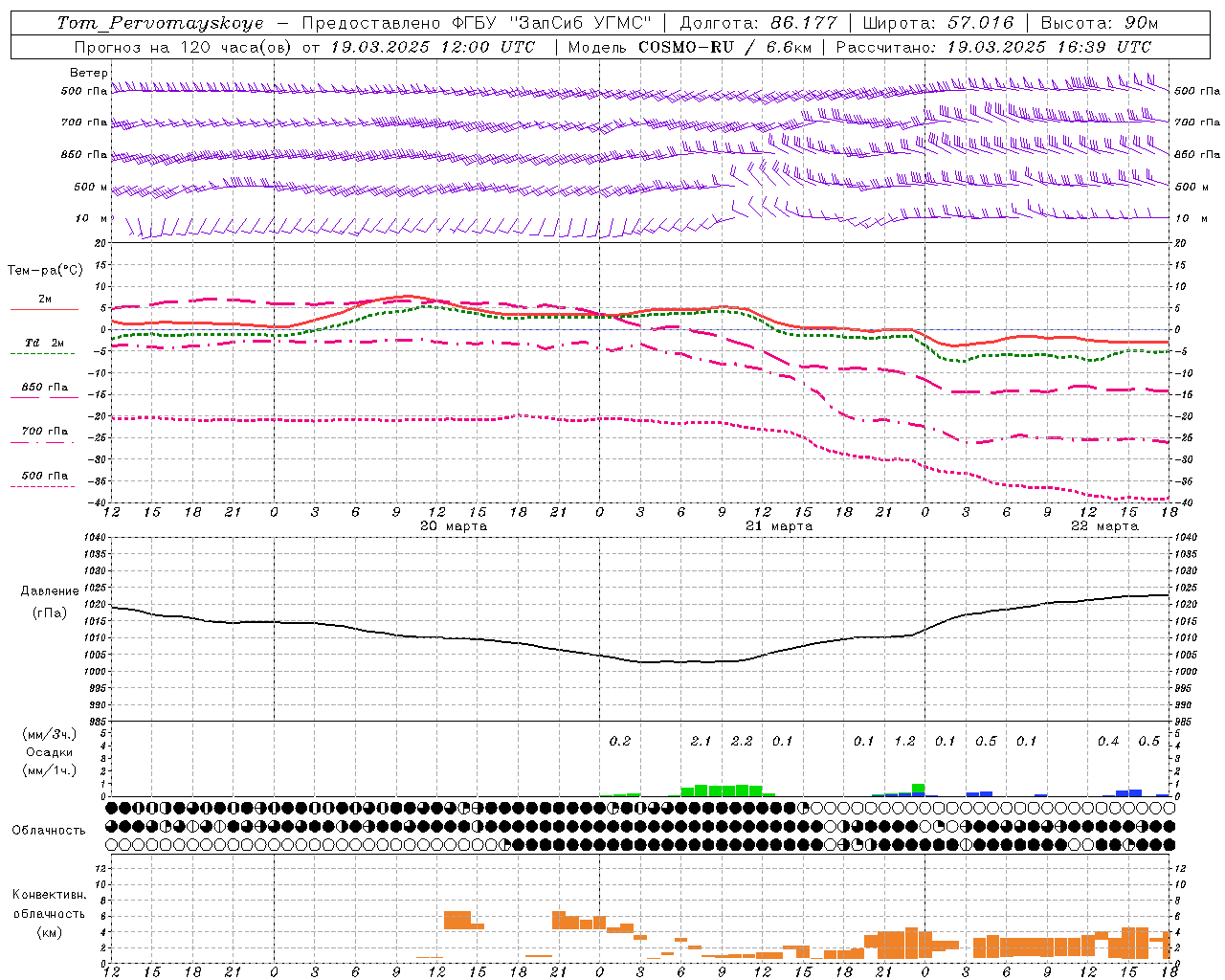Select the (км) unit label under convective cloudiness
The height and width of the screenshot is (980, 1225).
pyautogui.click(x=50, y=932)
